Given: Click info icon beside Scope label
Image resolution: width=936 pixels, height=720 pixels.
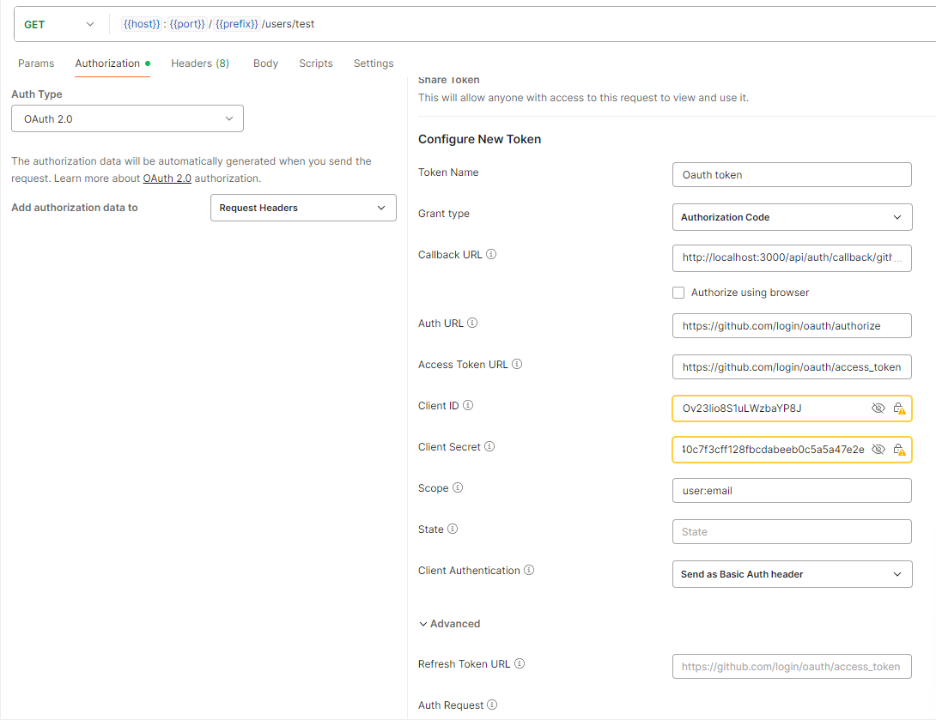Looking at the screenshot, I should 458,488.
